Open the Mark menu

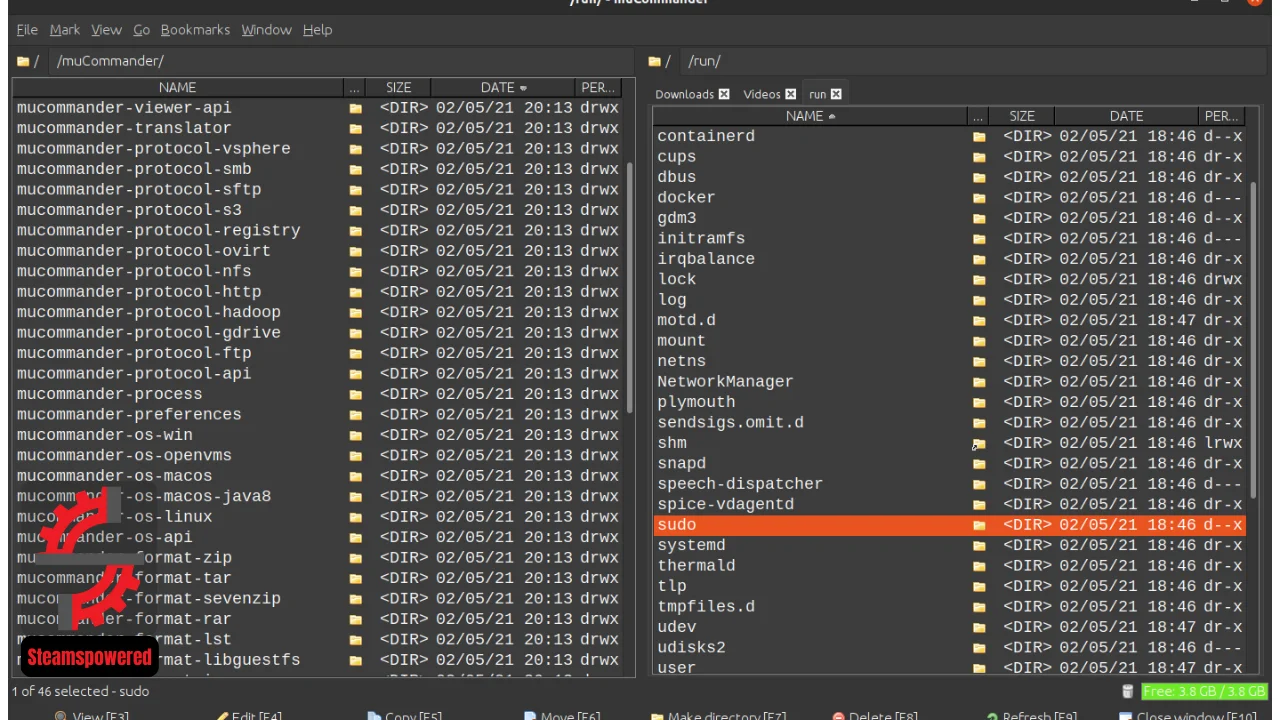(x=65, y=30)
